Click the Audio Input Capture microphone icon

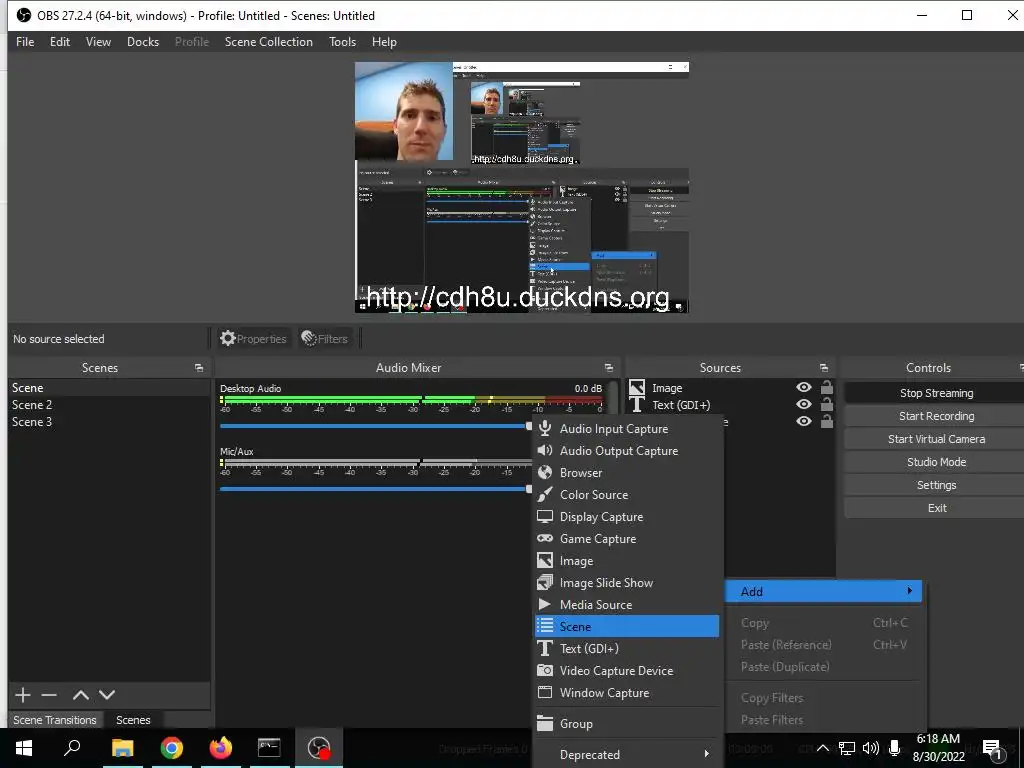(545, 428)
